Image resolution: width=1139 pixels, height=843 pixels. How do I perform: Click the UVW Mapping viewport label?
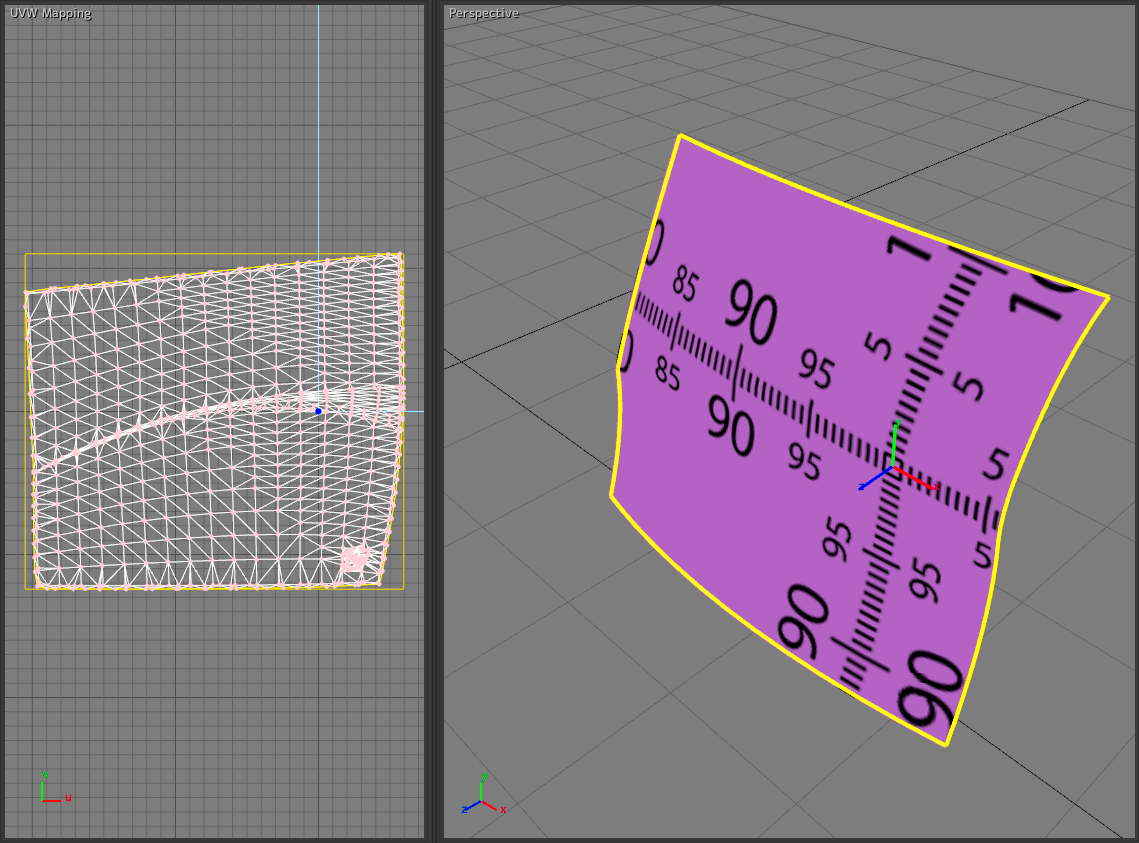click(x=50, y=13)
